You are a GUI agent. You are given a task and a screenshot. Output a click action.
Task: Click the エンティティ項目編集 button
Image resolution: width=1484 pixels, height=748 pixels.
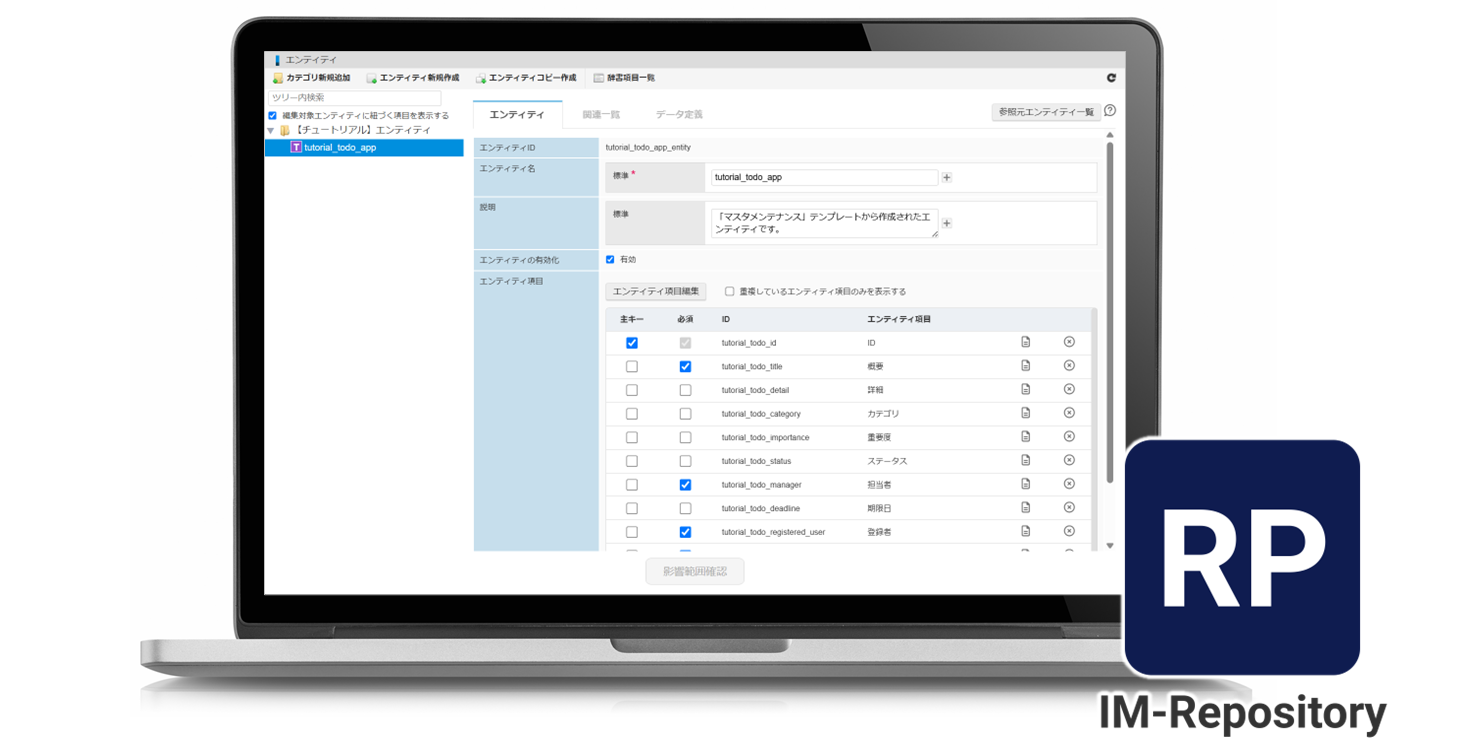[x=656, y=292]
